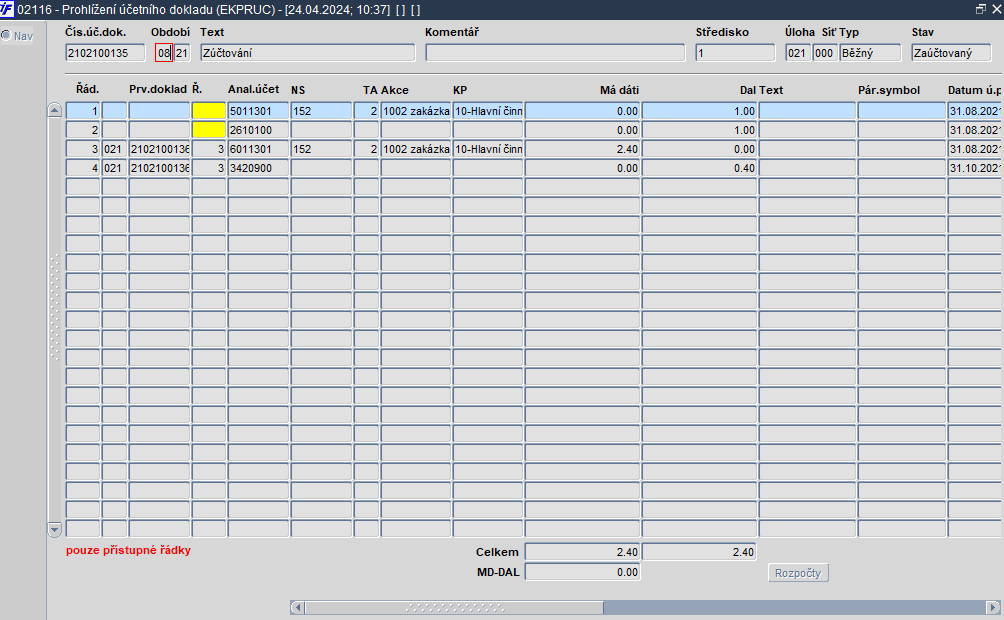Click row number 1 cell
The width and height of the screenshot is (1004, 620).
(83, 111)
